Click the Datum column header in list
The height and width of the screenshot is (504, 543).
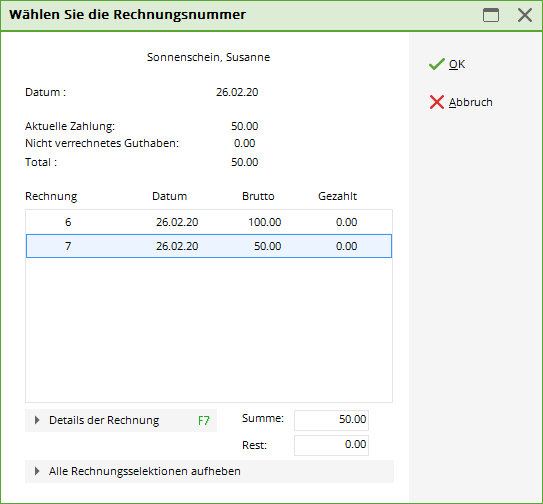(170, 196)
